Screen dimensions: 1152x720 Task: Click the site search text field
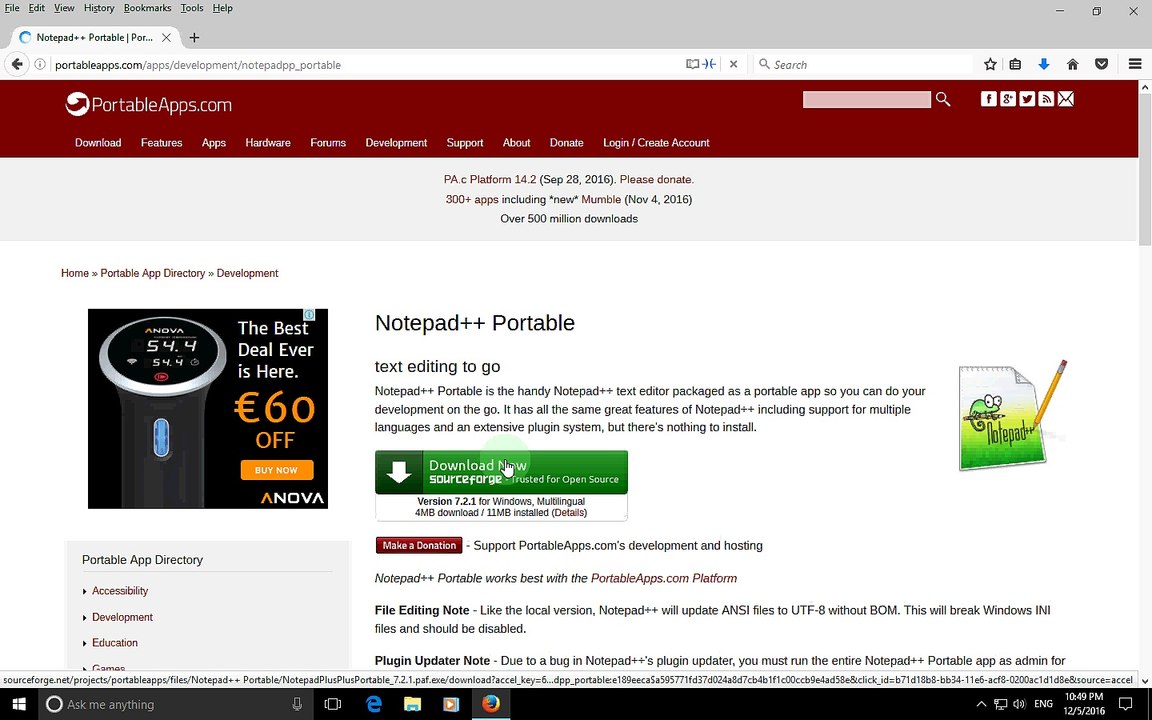tap(866, 99)
